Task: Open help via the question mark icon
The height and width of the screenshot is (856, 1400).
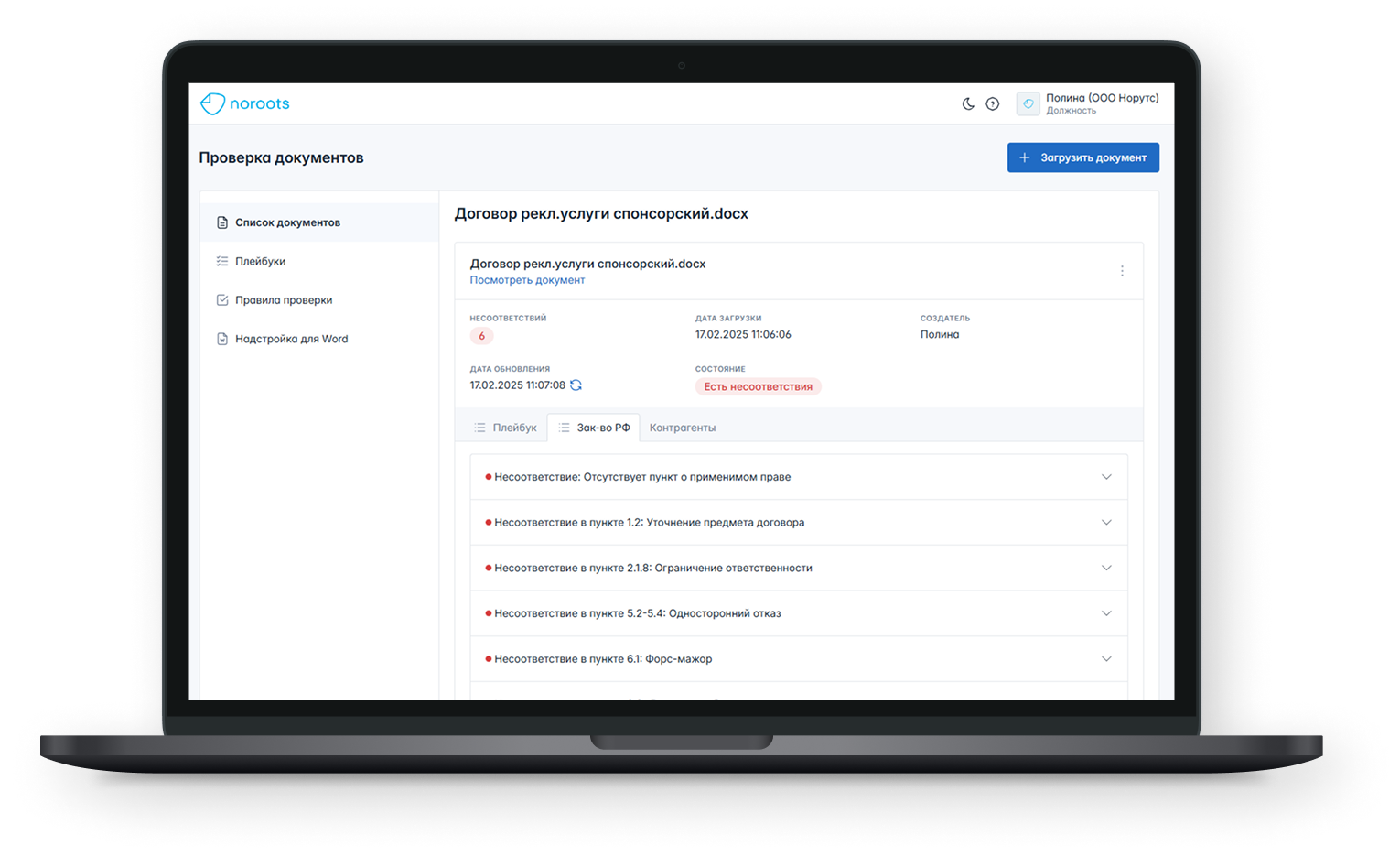Action: click(992, 104)
